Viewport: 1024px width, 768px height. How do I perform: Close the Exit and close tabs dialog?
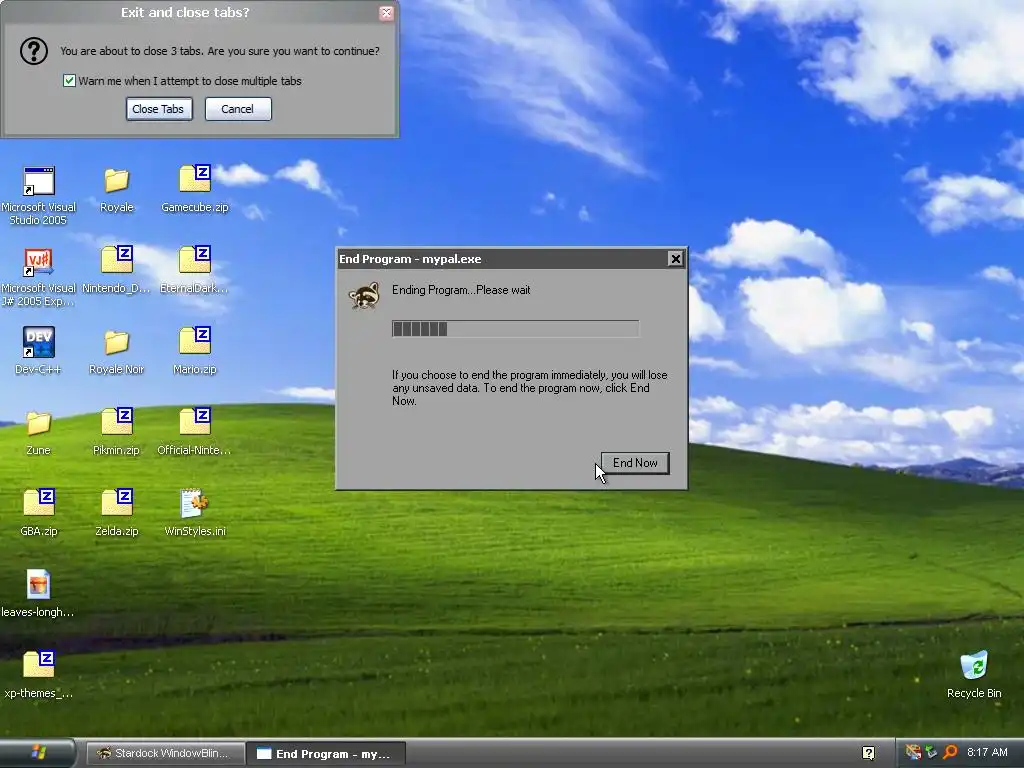click(x=386, y=12)
